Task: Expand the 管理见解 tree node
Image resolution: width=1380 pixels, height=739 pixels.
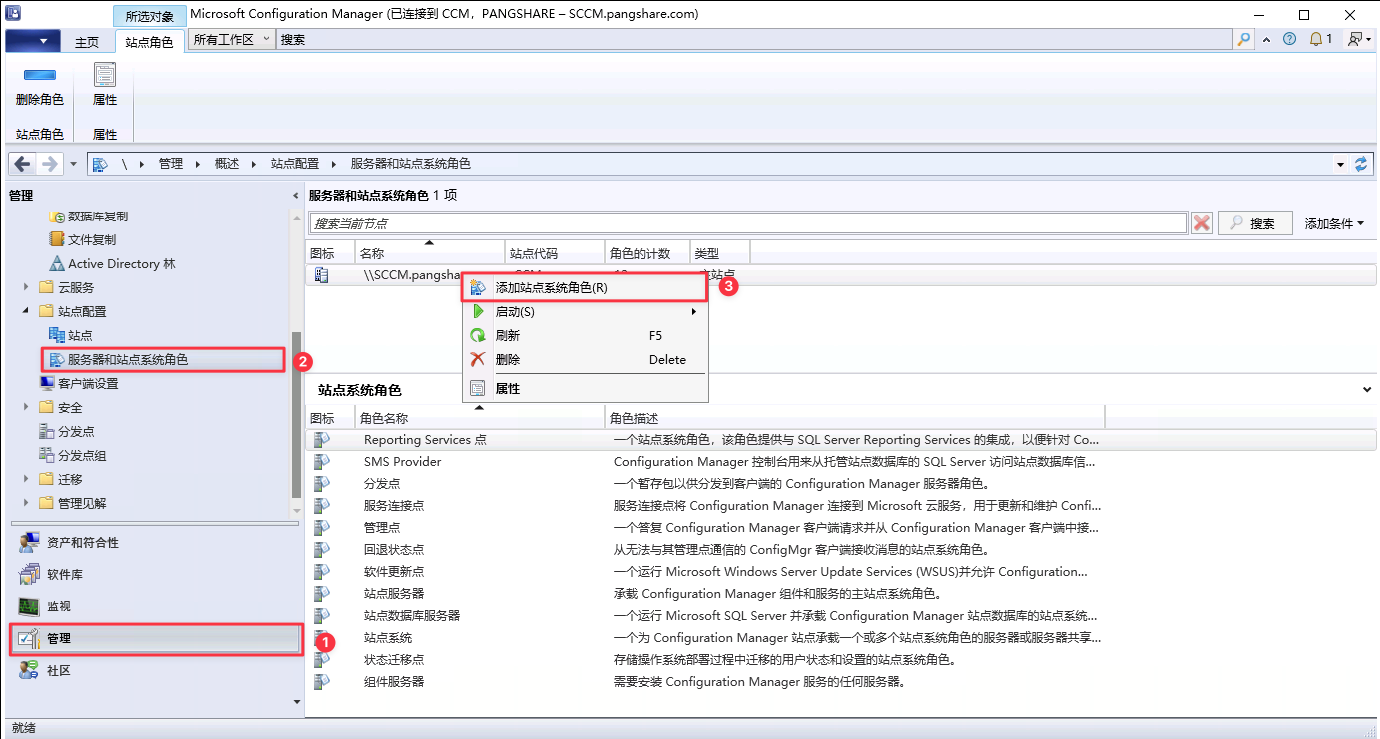Action: click(26, 503)
